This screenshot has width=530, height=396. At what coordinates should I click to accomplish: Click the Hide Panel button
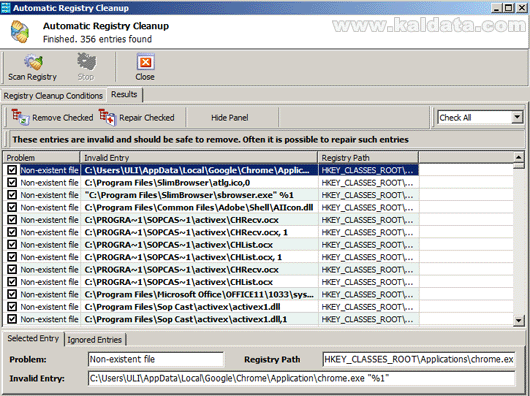(x=230, y=118)
